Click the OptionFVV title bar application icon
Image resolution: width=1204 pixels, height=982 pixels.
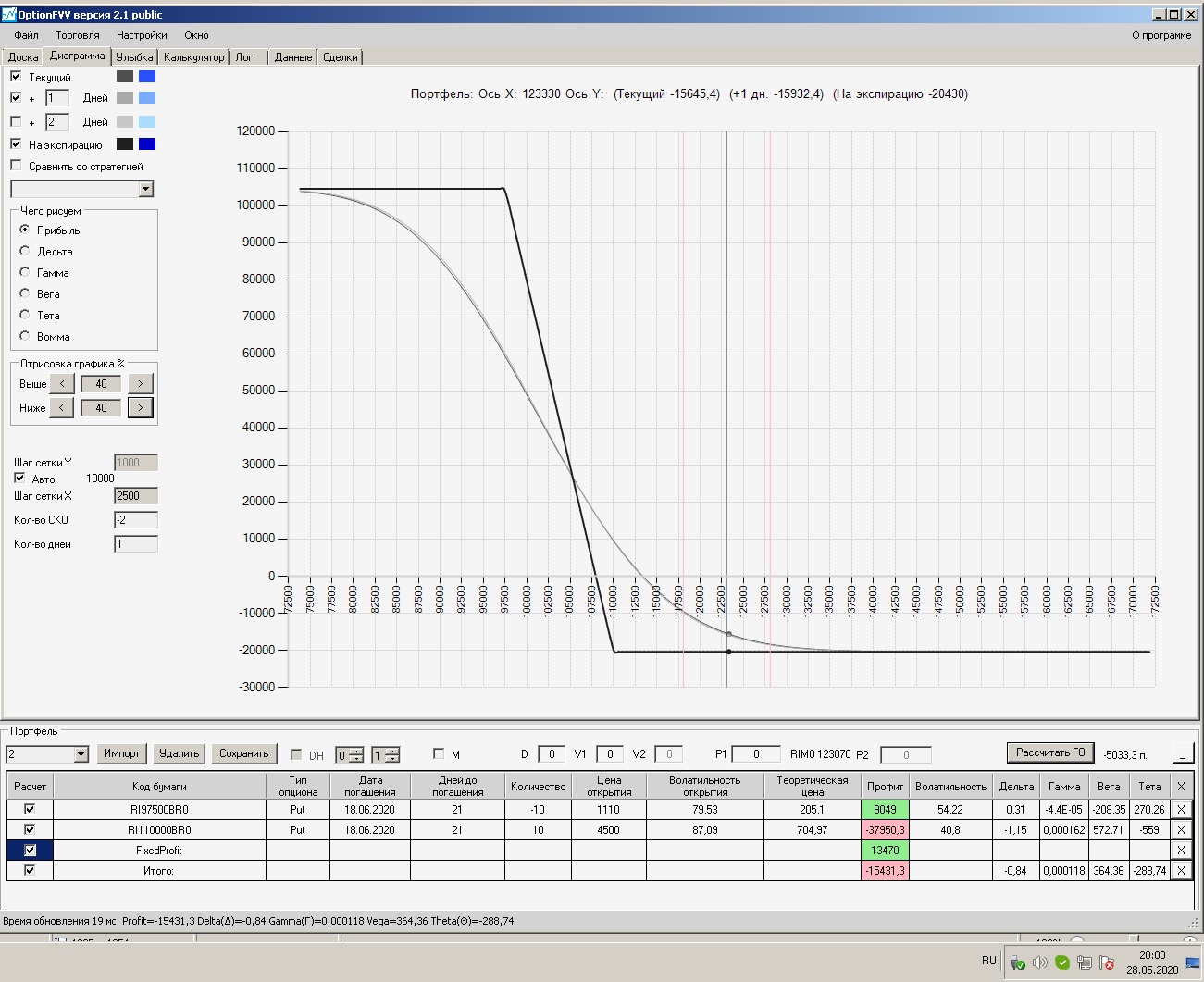tap(9, 14)
